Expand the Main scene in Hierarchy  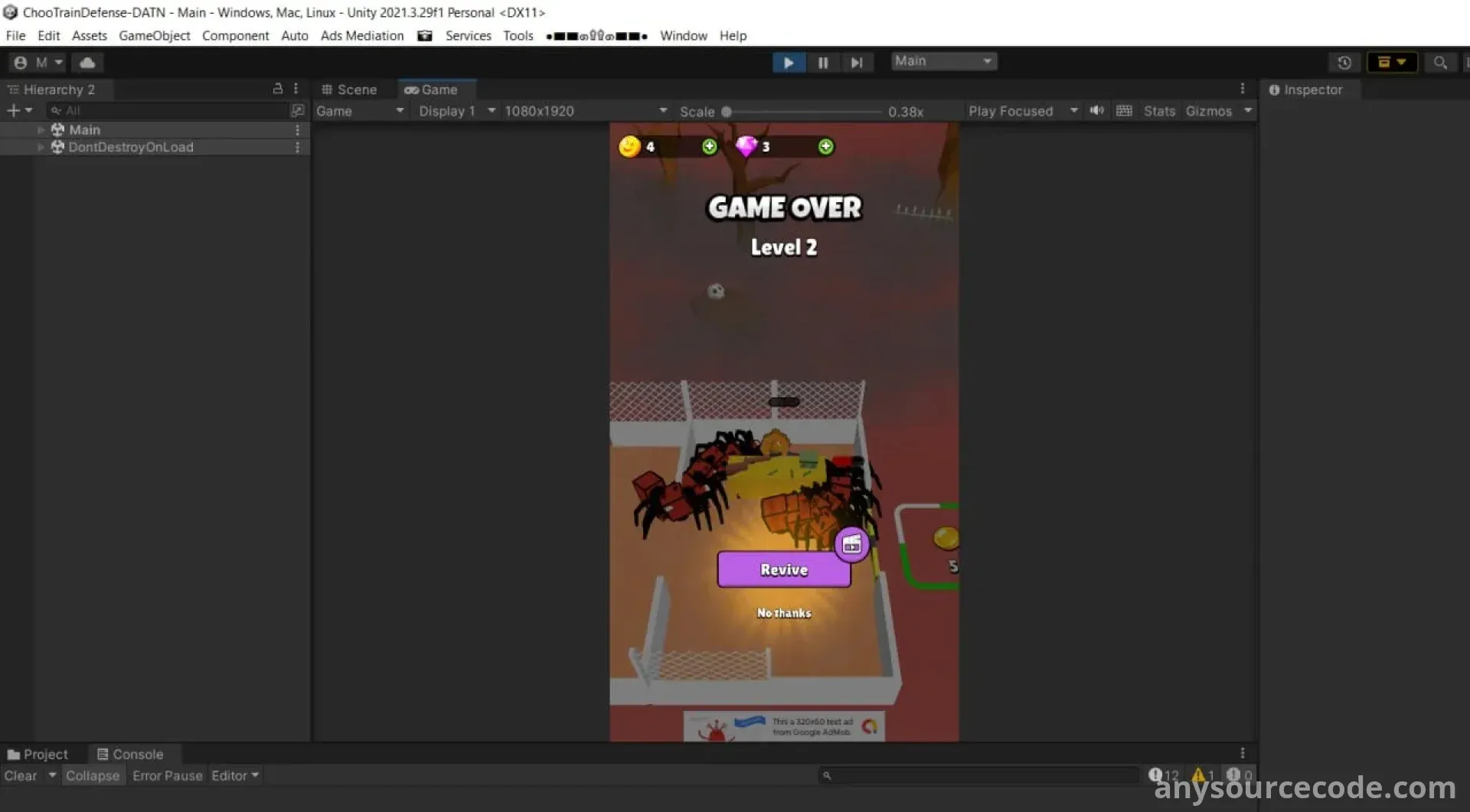click(41, 130)
